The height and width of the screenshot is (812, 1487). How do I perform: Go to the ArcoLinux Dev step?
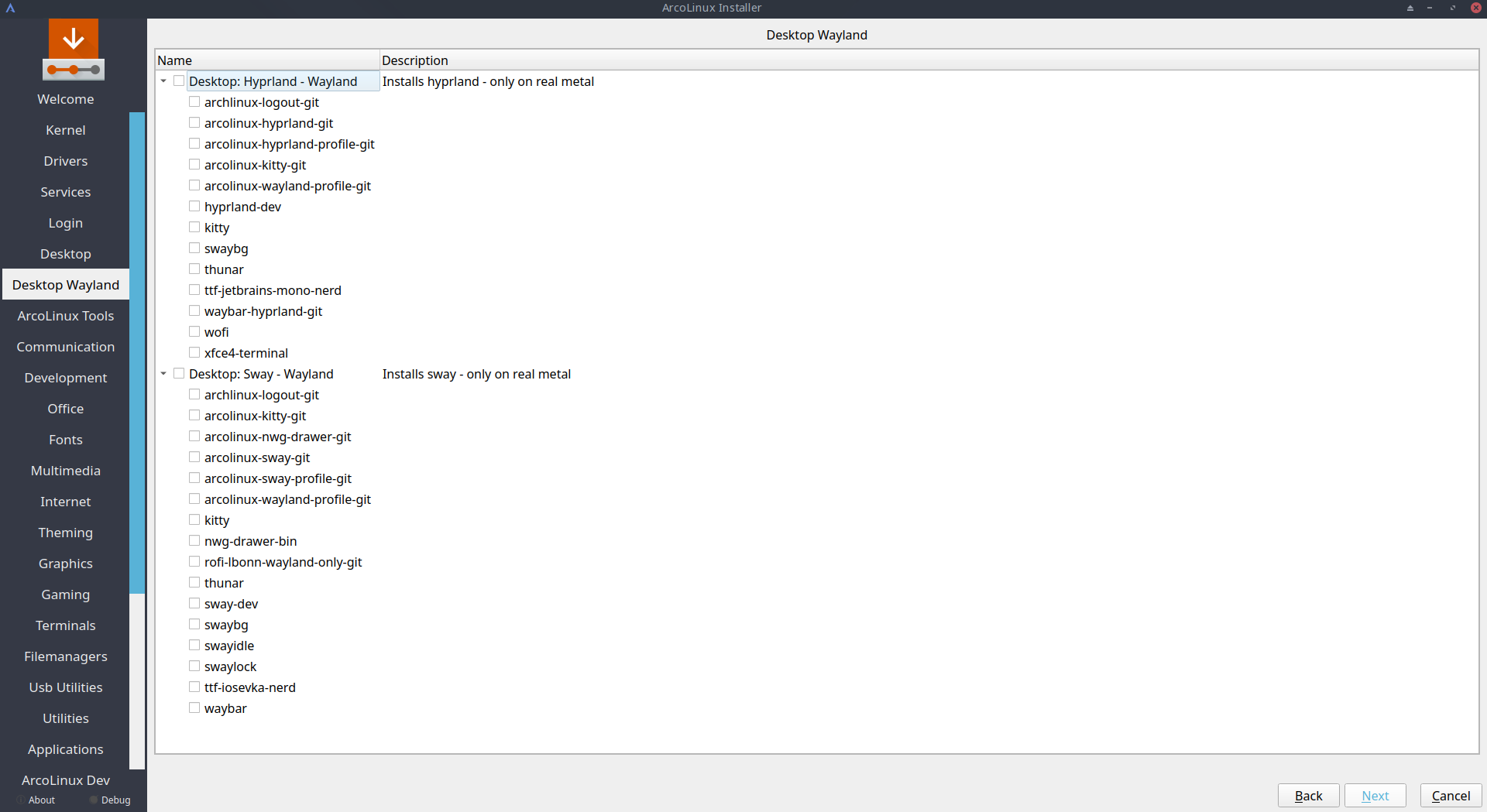coord(66,780)
